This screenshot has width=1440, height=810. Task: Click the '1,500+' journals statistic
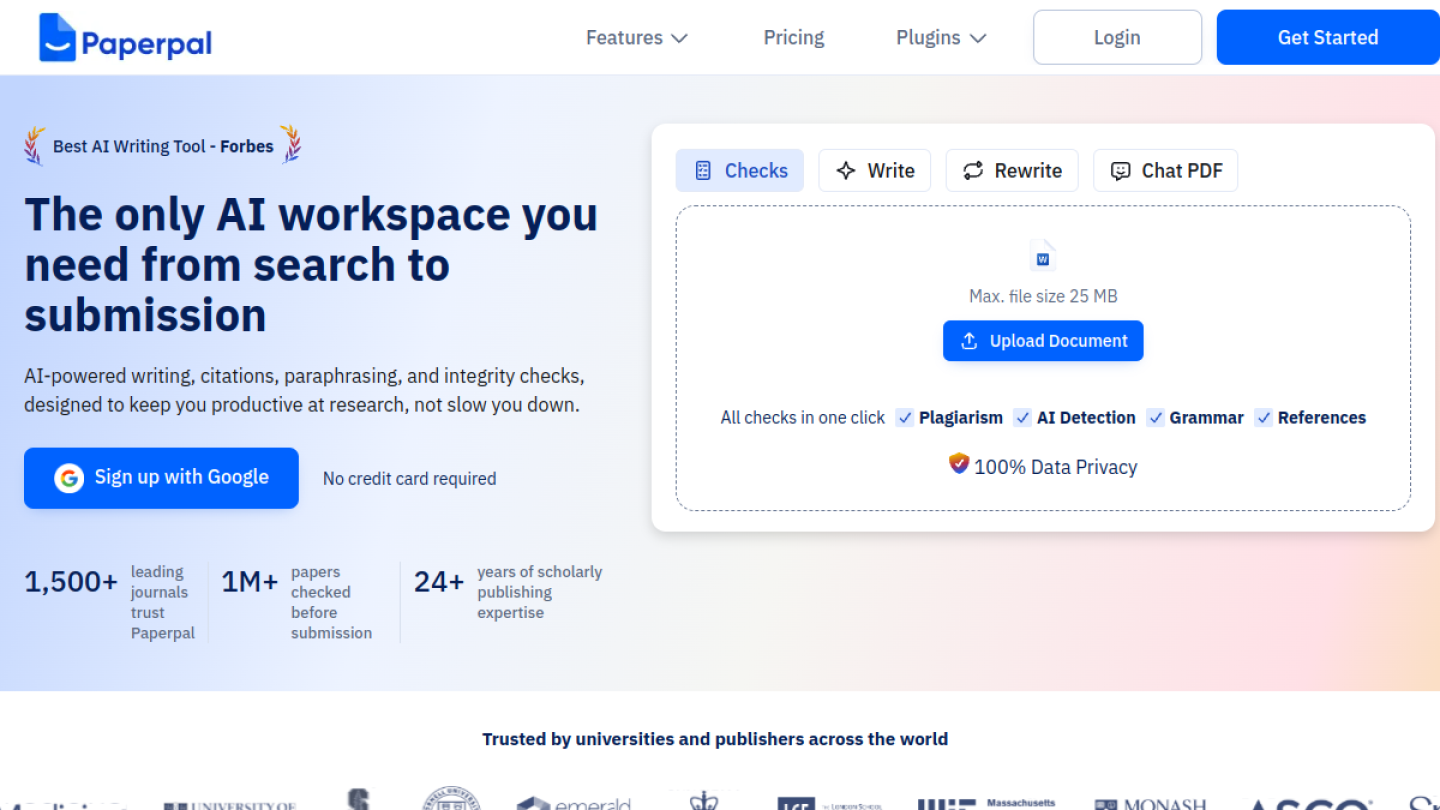pyautogui.click(x=71, y=582)
